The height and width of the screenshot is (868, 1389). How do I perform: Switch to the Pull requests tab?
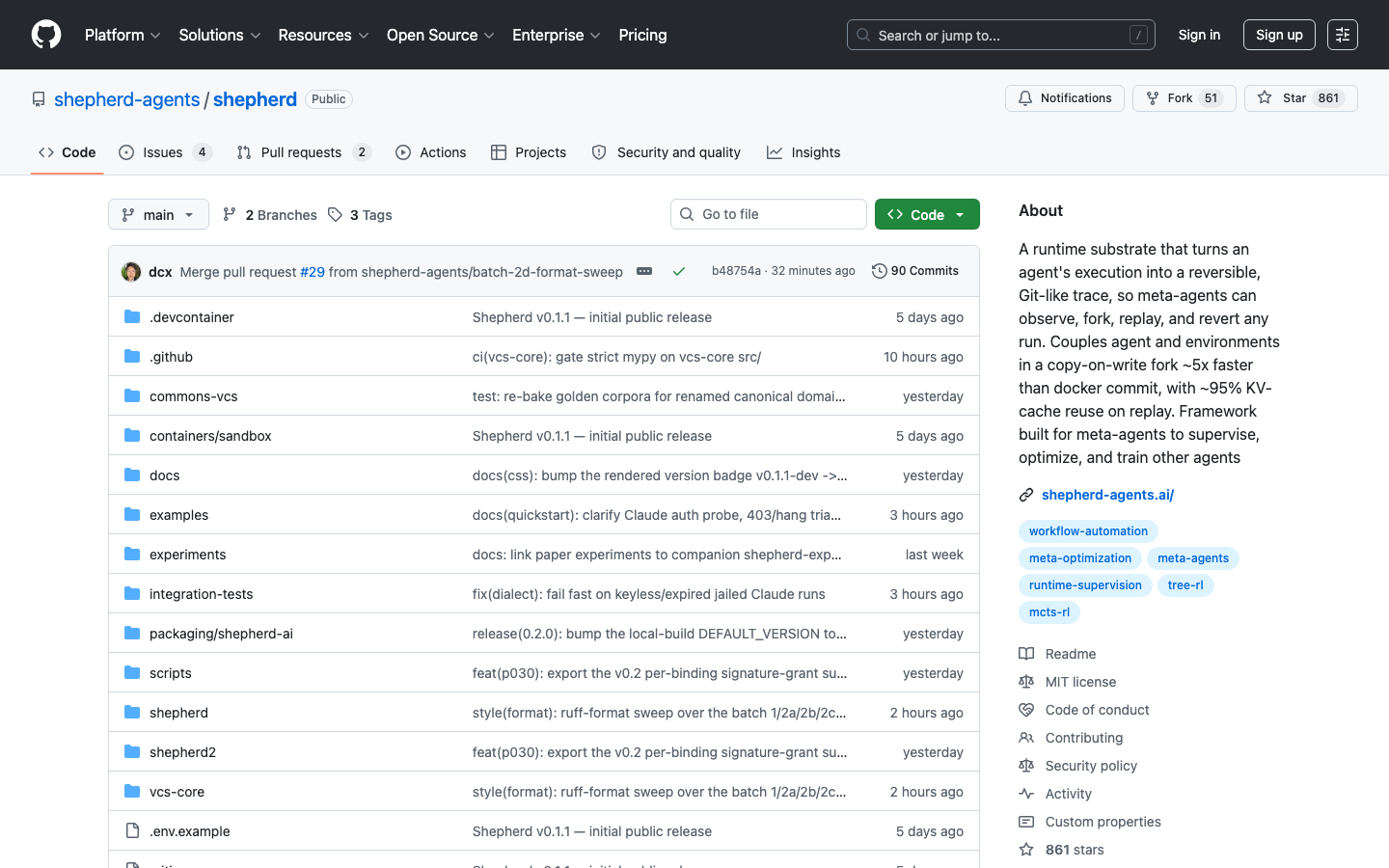pyautogui.click(x=304, y=152)
